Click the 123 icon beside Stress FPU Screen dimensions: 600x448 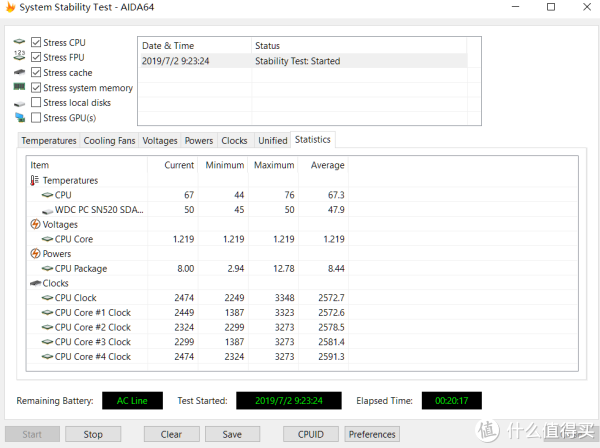[19, 56]
